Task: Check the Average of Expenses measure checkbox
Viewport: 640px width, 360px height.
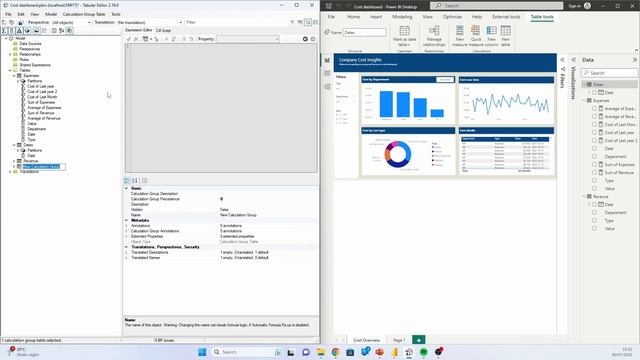Action: tap(594, 109)
